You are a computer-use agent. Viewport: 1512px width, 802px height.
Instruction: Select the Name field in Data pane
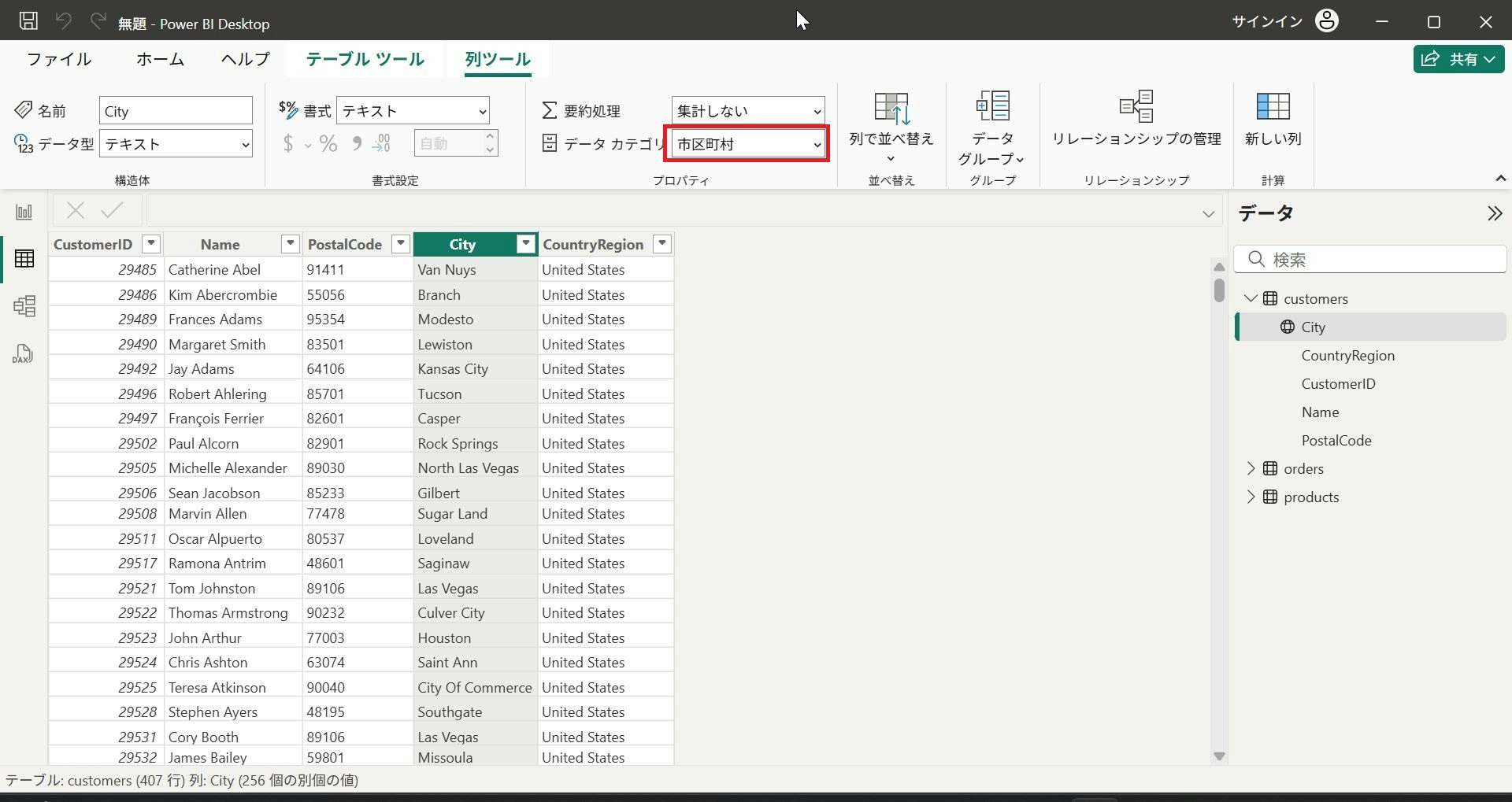pos(1320,412)
